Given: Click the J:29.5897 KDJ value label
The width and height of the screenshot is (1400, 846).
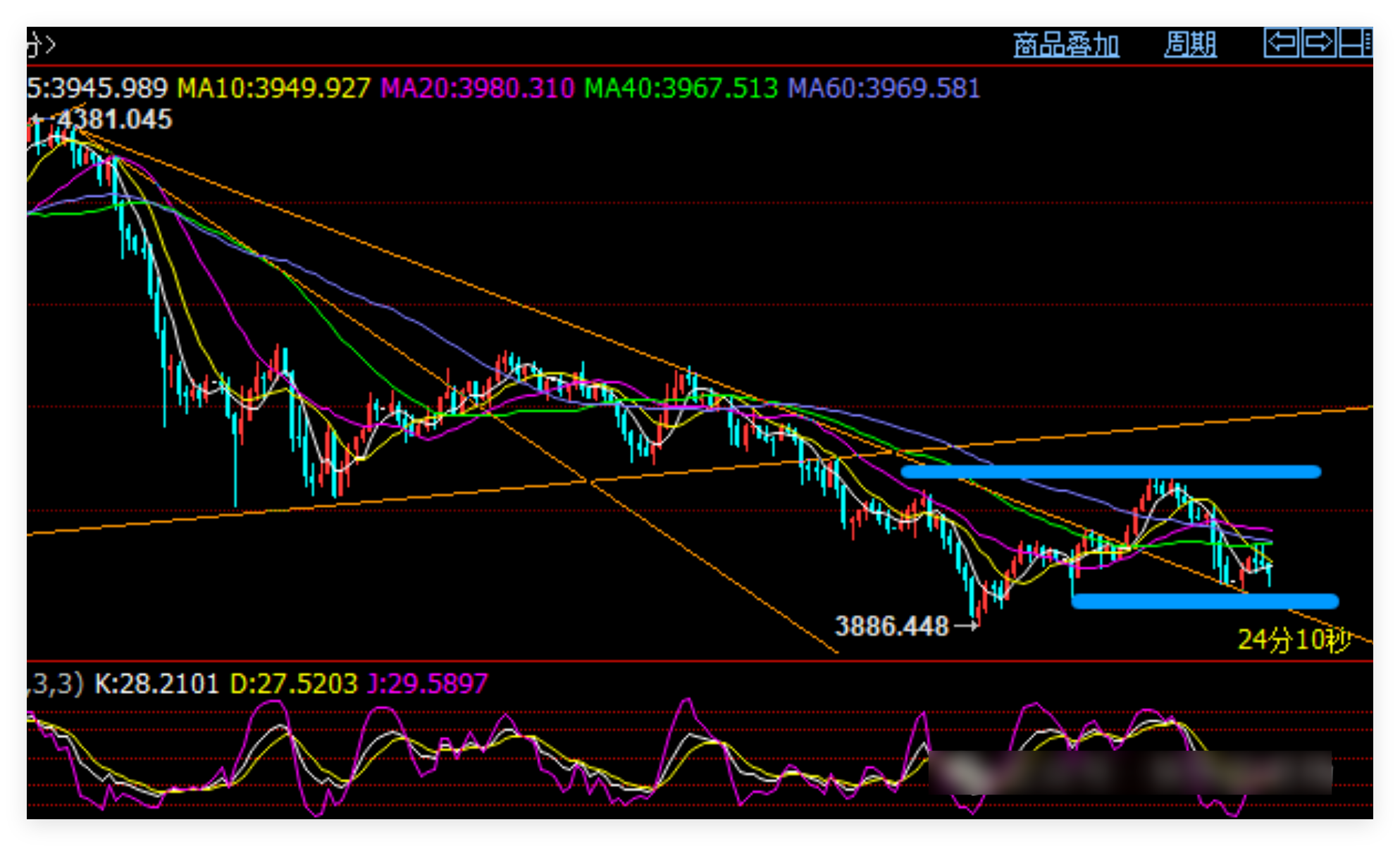Looking at the screenshot, I should click(x=427, y=684).
